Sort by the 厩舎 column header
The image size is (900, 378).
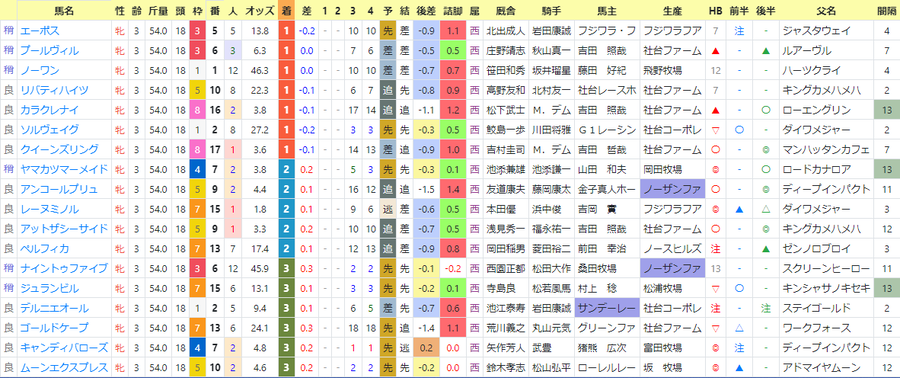506,10
